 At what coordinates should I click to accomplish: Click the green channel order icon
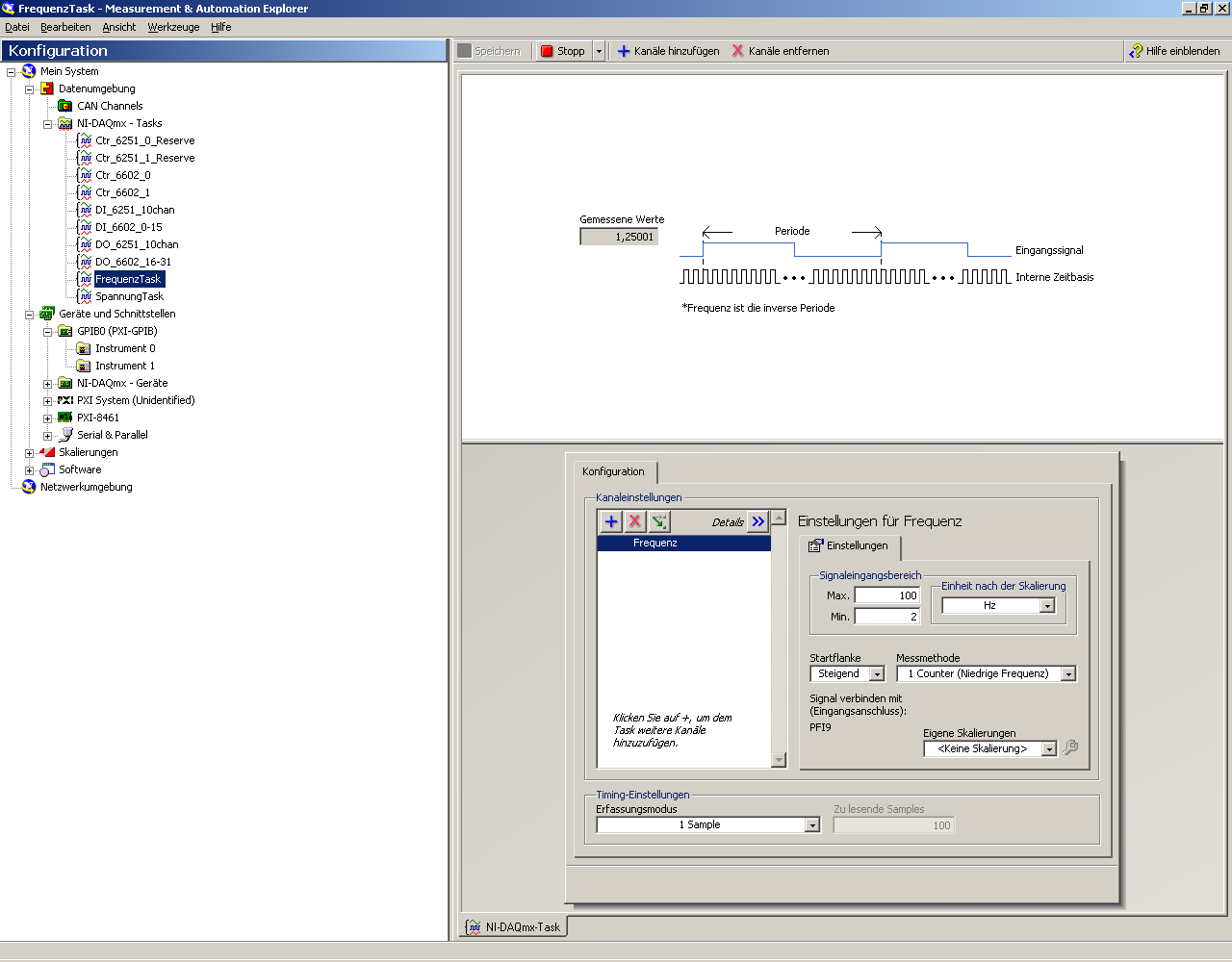(x=659, y=521)
